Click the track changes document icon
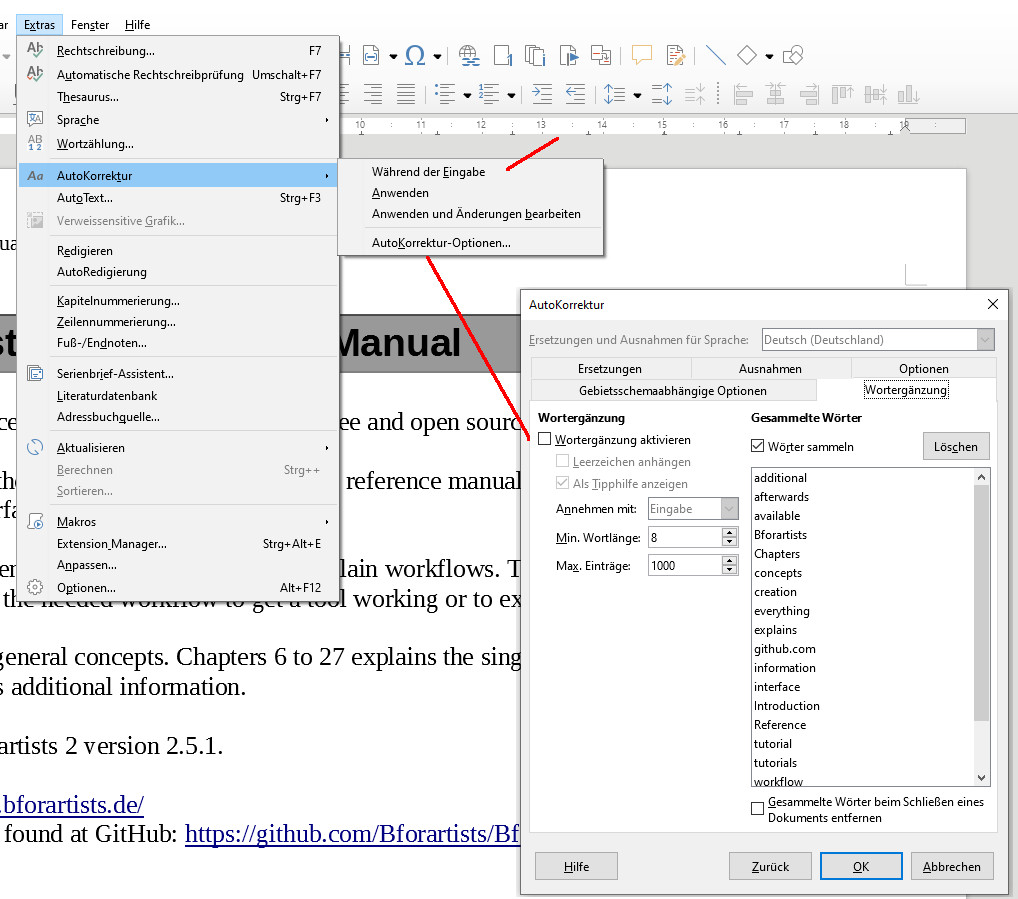This screenshot has height=899, width=1018. point(676,54)
